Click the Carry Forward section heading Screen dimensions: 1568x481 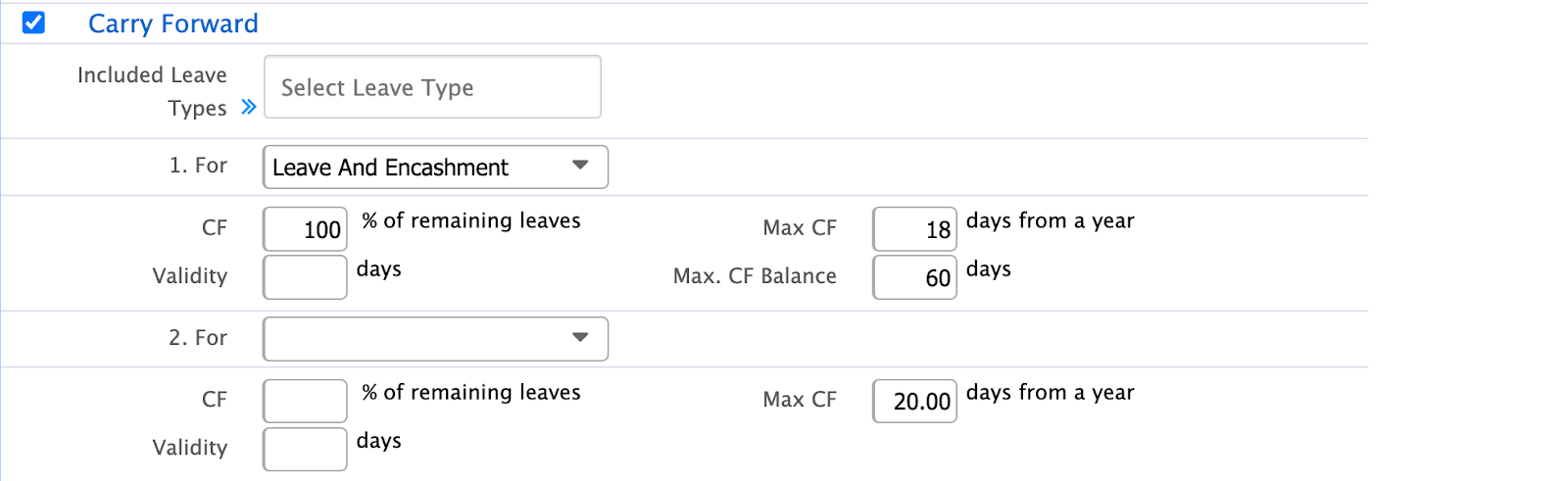[173, 24]
